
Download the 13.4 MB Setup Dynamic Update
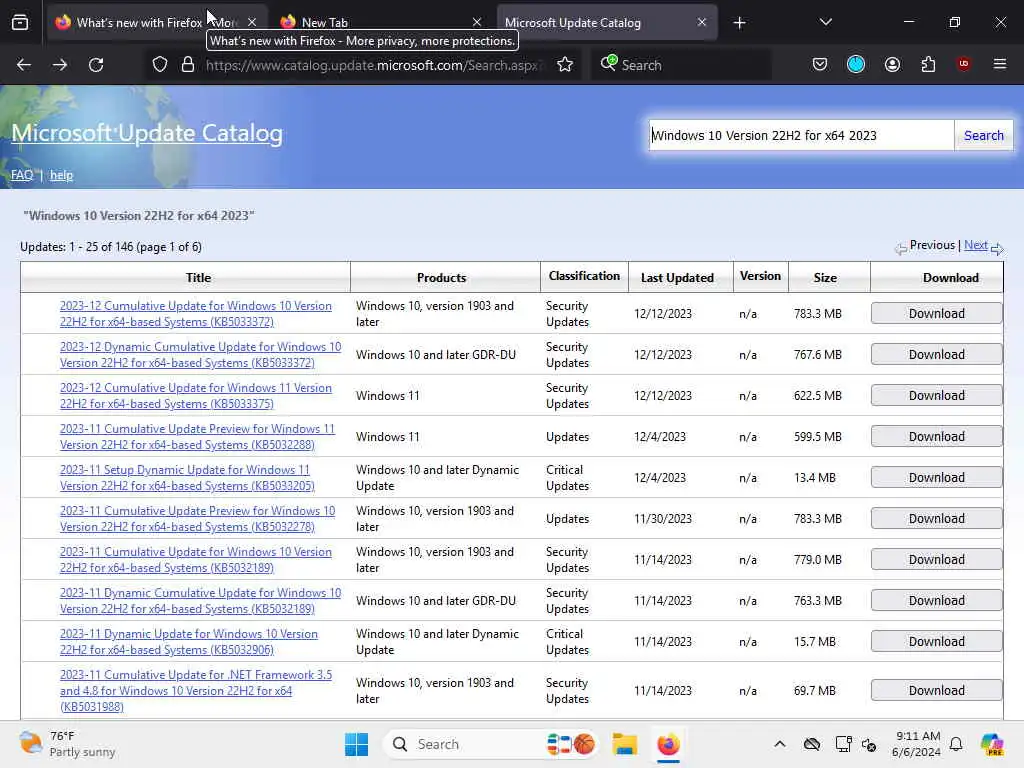pyautogui.click(x=936, y=477)
